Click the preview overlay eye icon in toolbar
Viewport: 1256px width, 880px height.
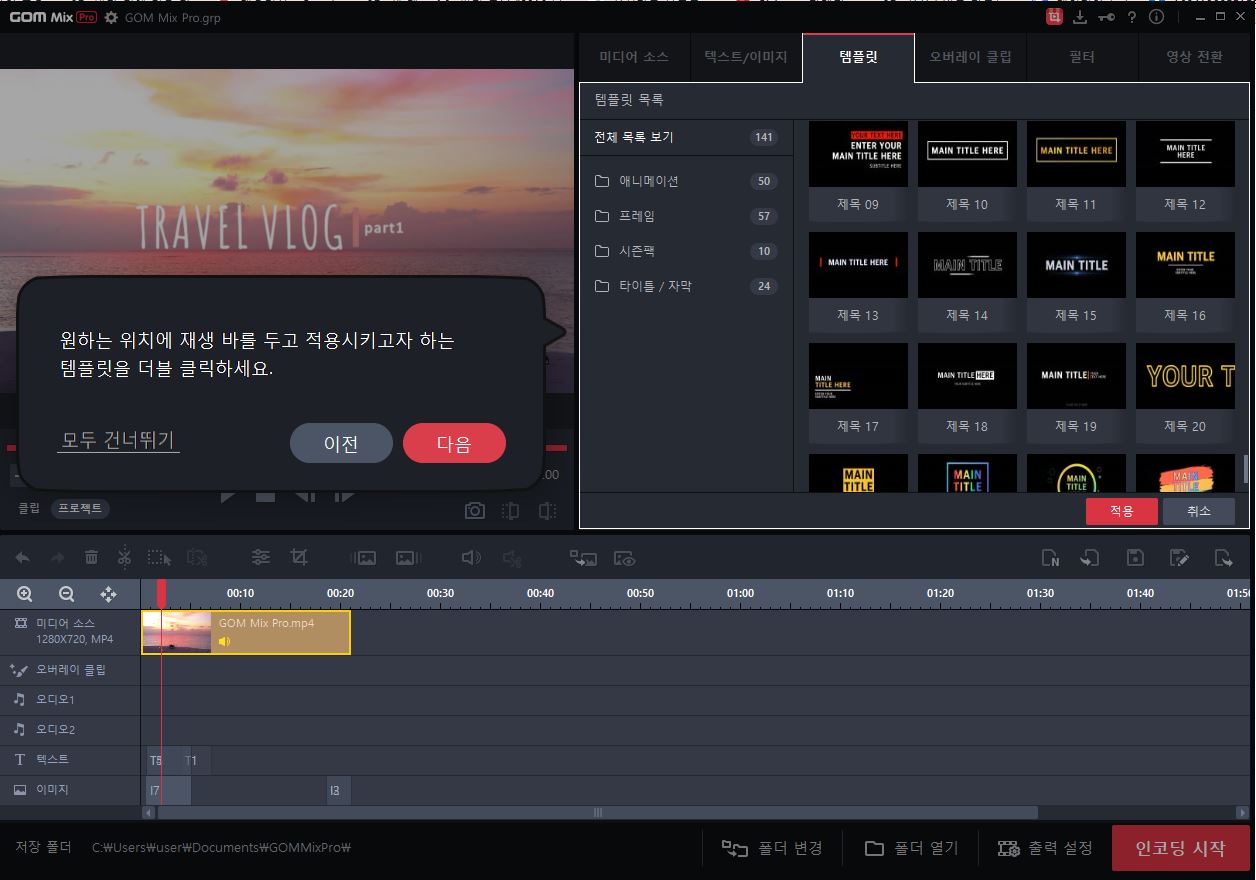(625, 558)
